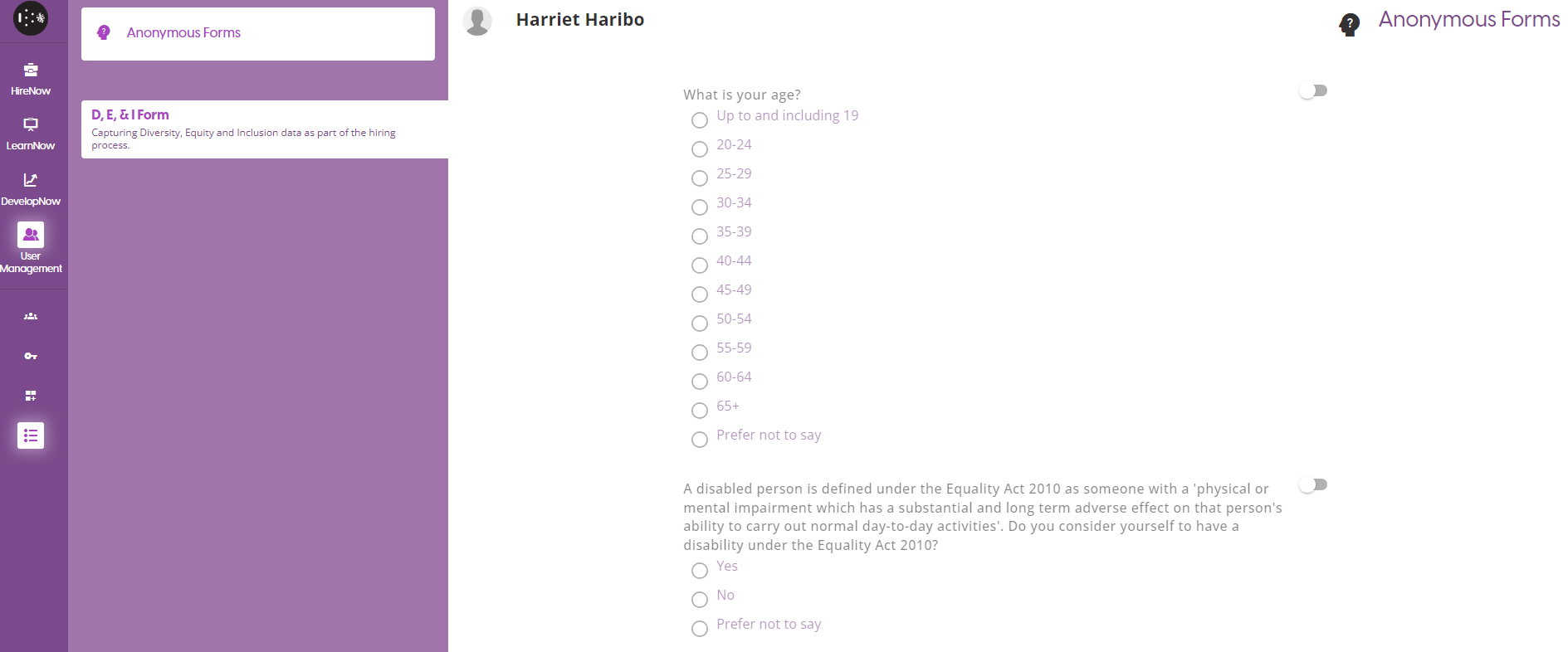
Task: Select the 25-29 age radio option
Action: (x=700, y=178)
